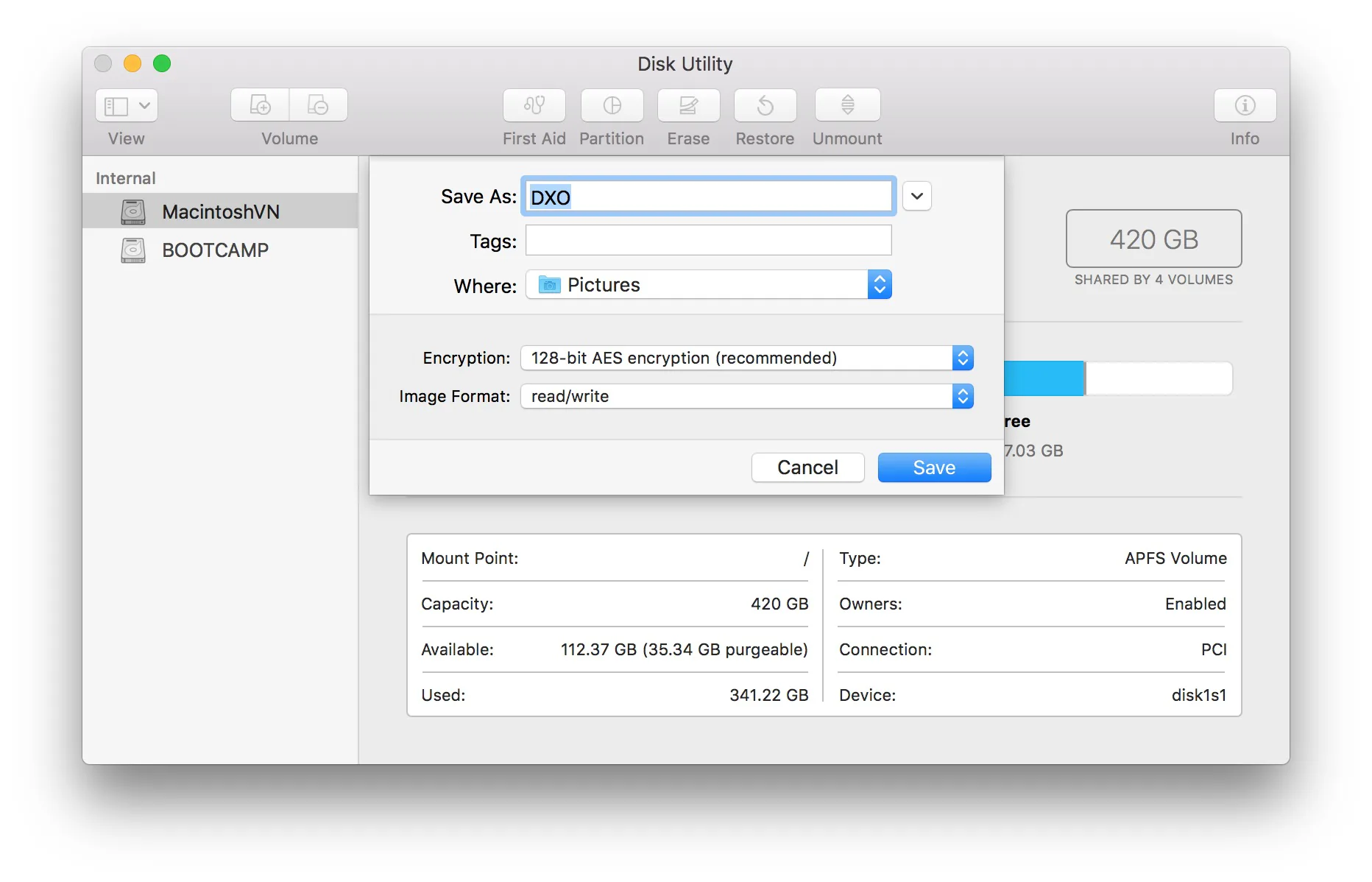The height and width of the screenshot is (882, 1372).
Task: Click the yellow minimize window button
Action: point(132,63)
